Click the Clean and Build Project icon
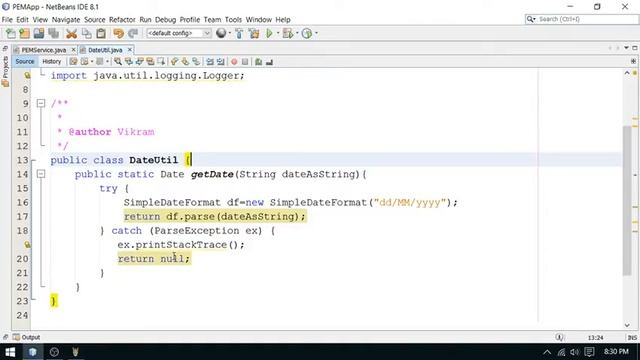 (254, 33)
